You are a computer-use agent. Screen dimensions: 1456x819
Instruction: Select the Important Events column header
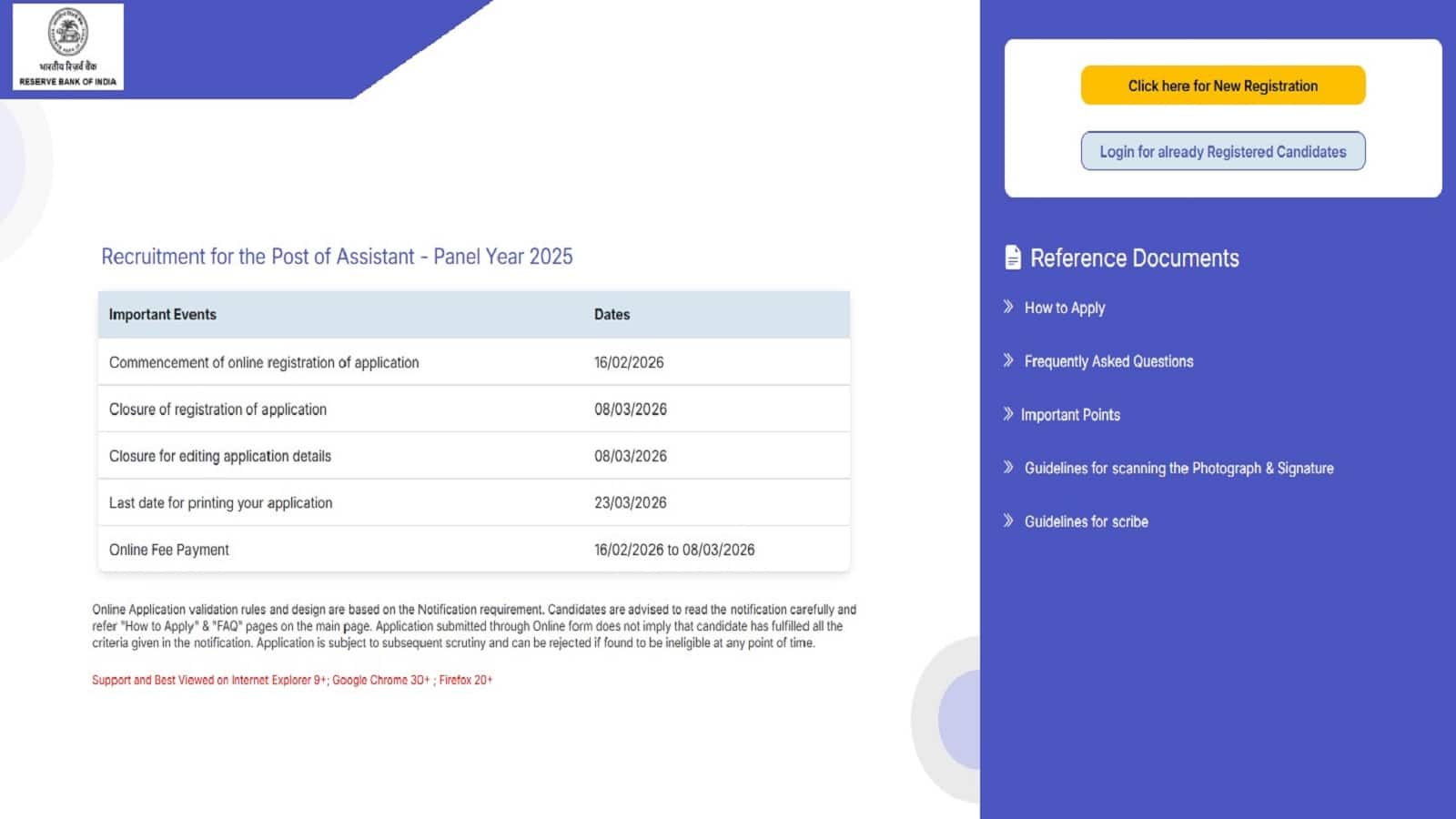(162, 314)
